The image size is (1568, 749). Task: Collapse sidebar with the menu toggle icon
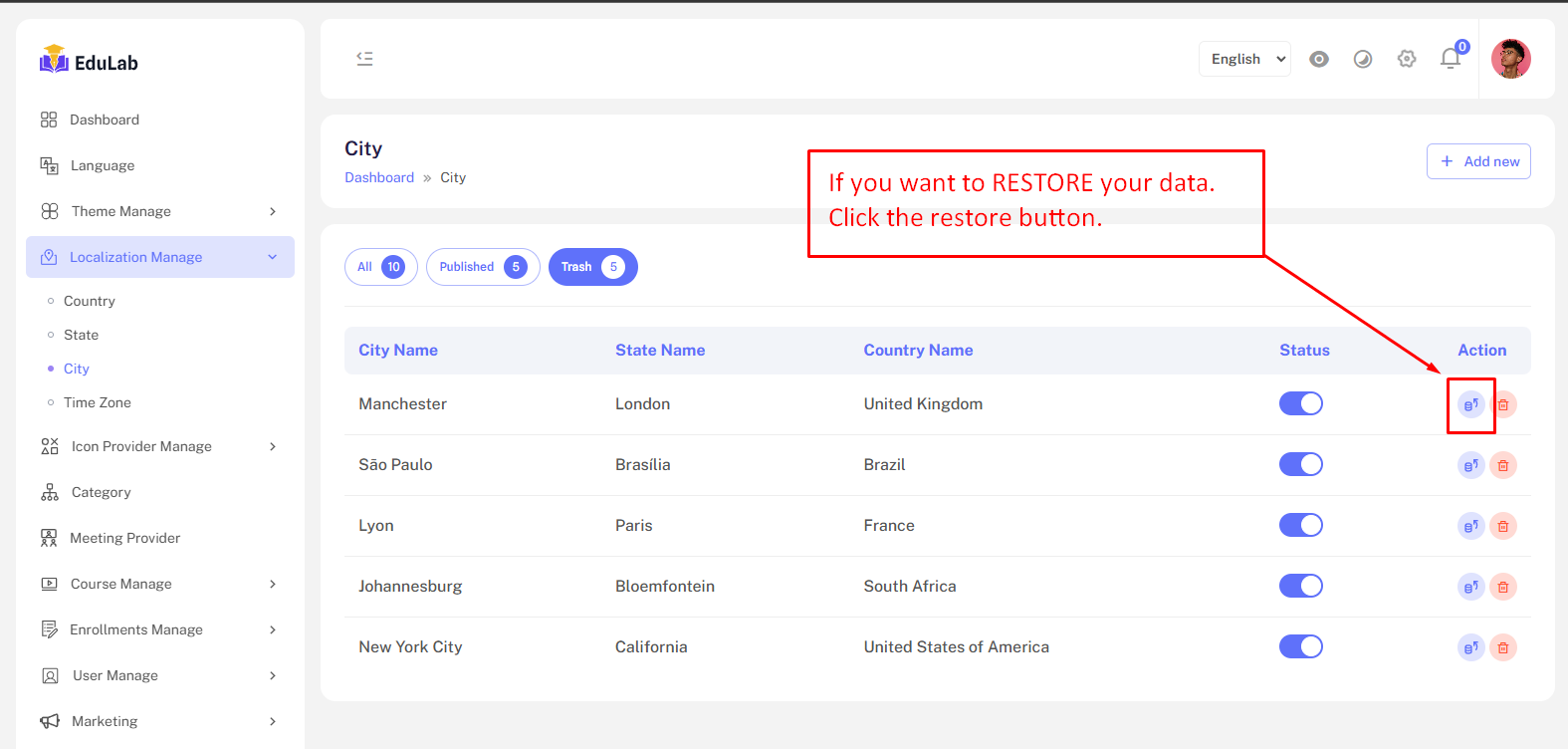click(x=364, y=59)
